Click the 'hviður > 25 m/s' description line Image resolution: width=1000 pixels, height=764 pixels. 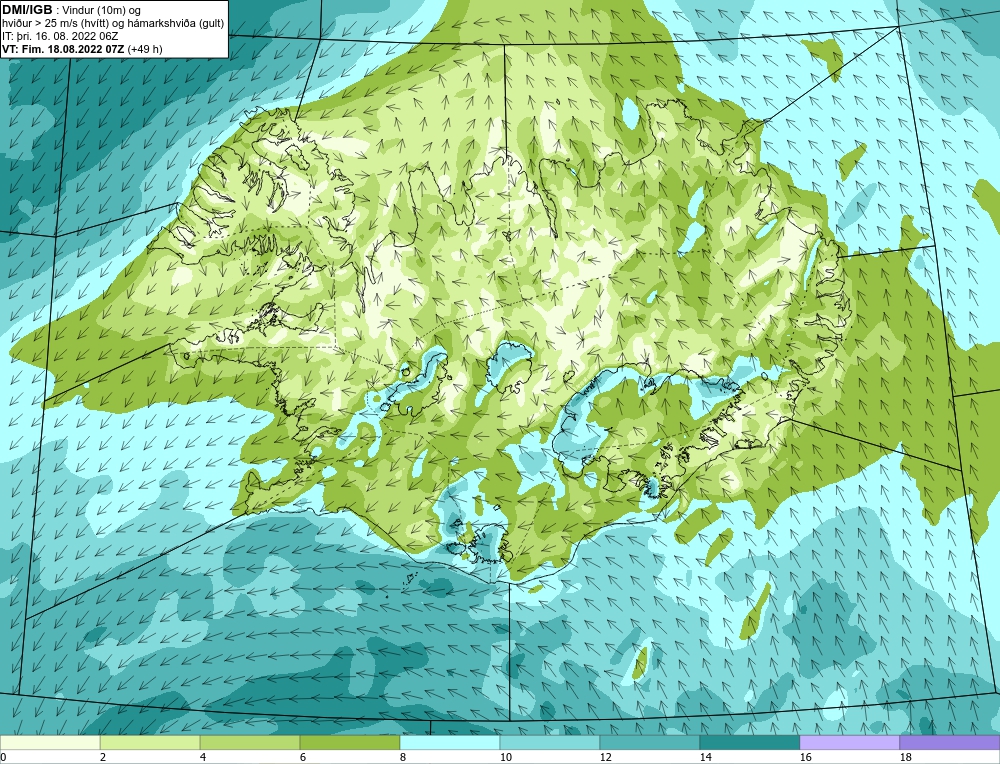pos(113,23)
